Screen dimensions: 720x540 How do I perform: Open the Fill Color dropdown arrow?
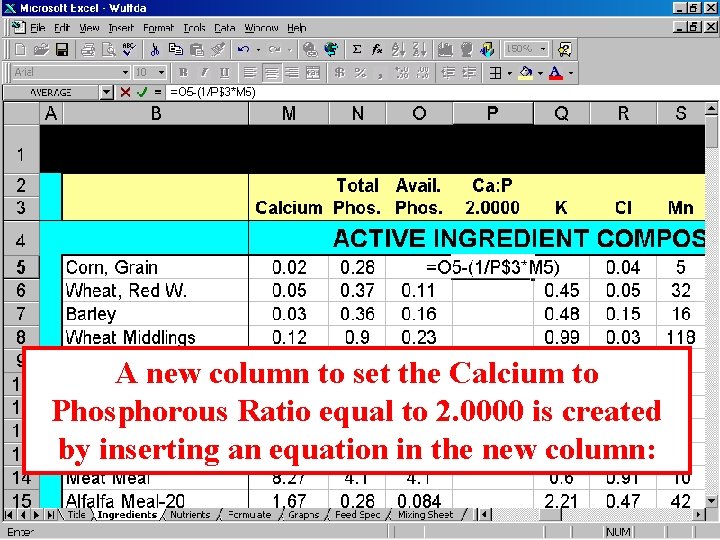pos(540,73)
